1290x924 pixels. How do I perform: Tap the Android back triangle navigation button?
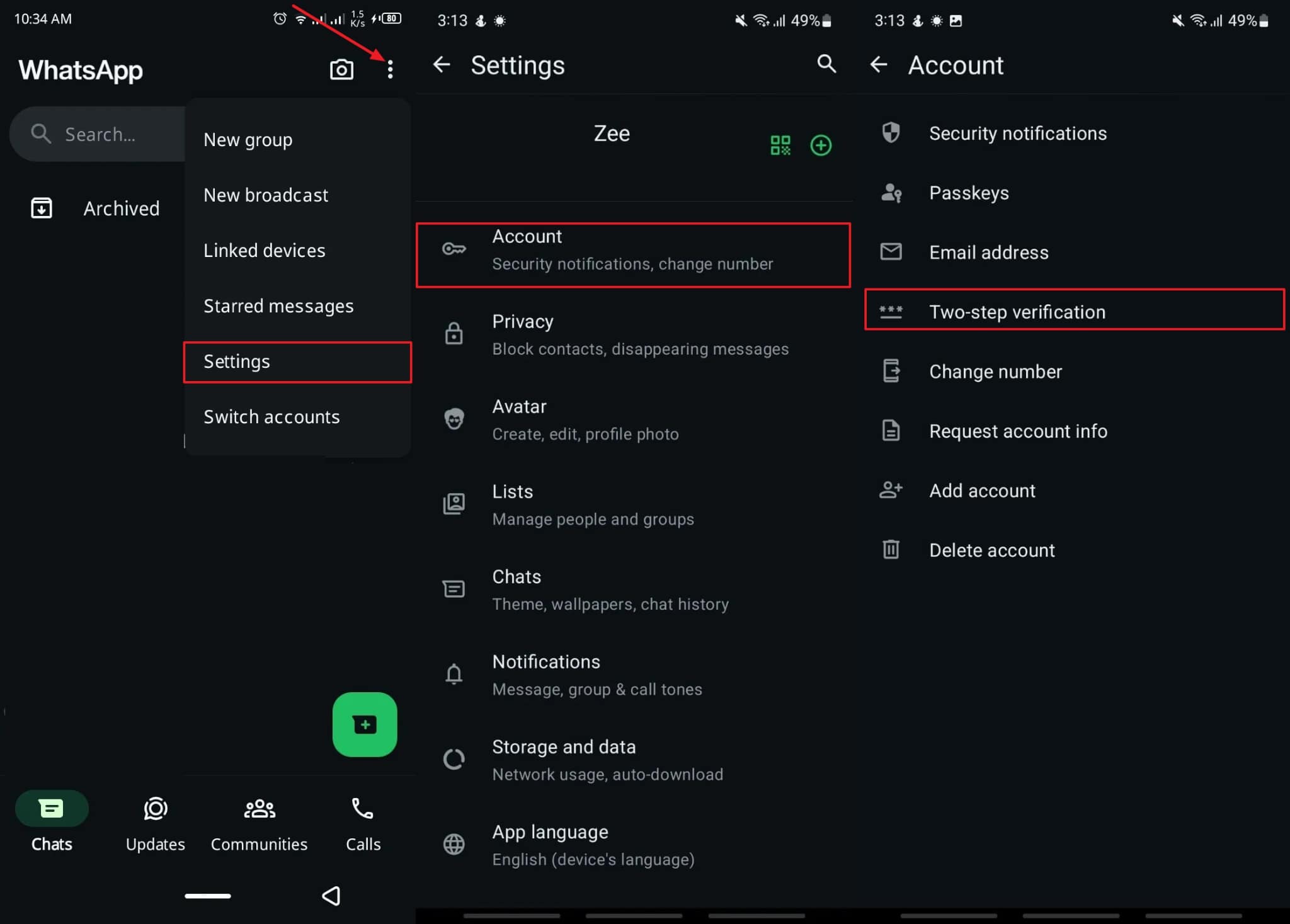coord(331,895)
